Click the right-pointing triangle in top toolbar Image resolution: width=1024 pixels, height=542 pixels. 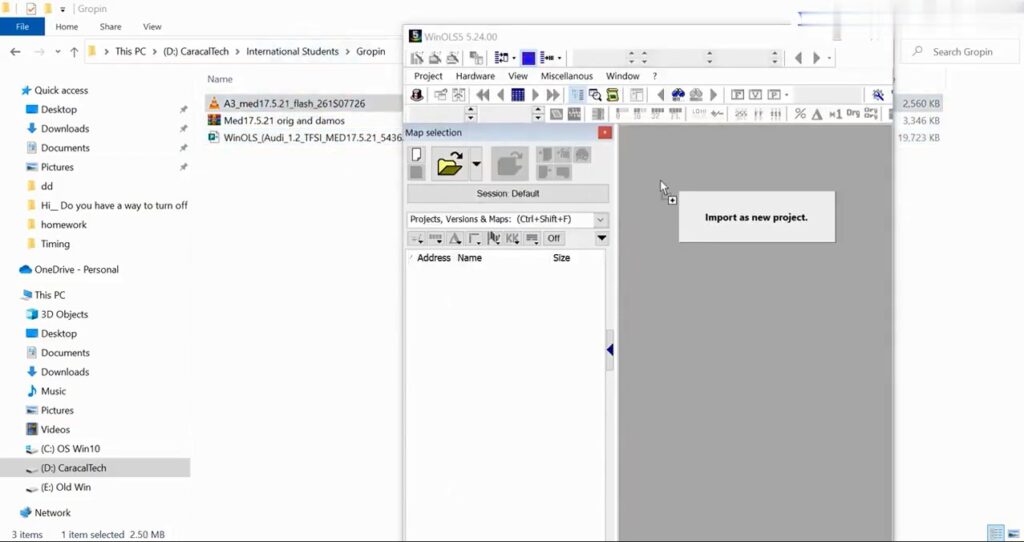[816, 58]
